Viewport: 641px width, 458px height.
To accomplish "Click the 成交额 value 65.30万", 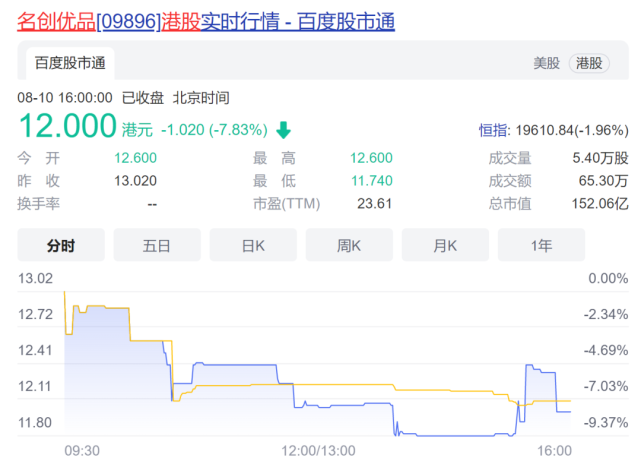I will point(603,181).
